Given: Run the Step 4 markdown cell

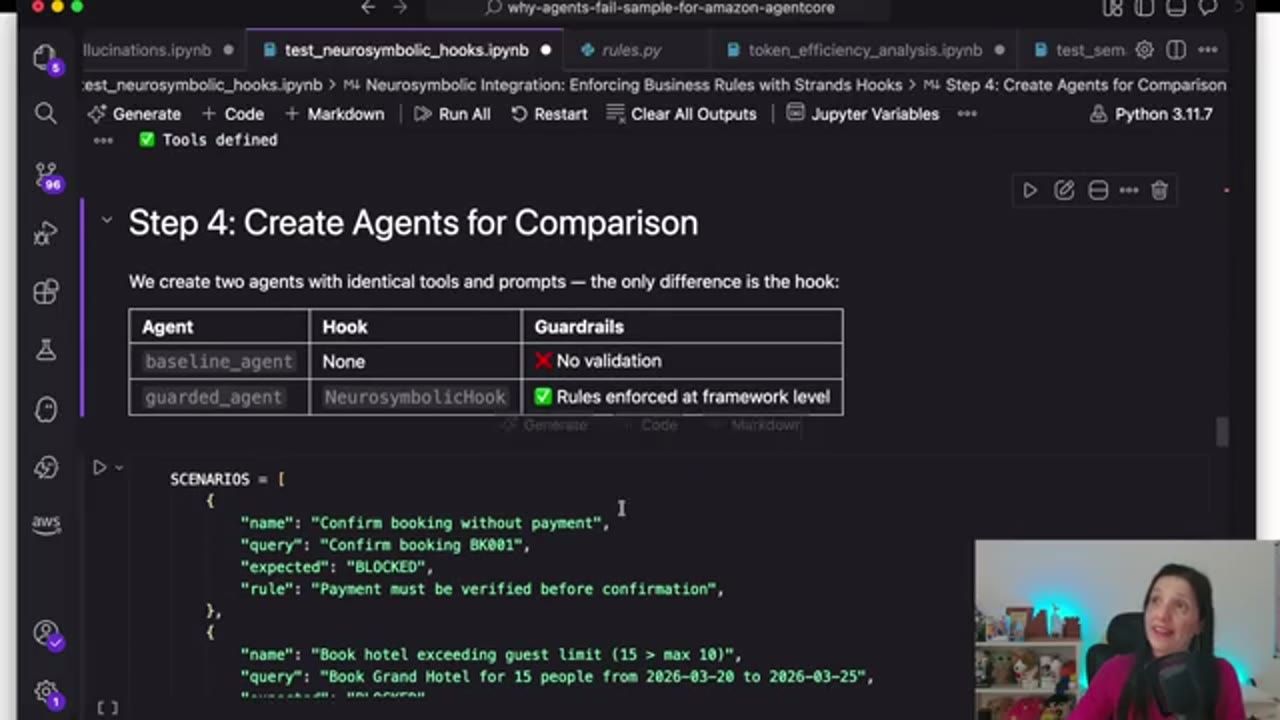Looking at the screenshot, I should click(x=1030, y=190).
